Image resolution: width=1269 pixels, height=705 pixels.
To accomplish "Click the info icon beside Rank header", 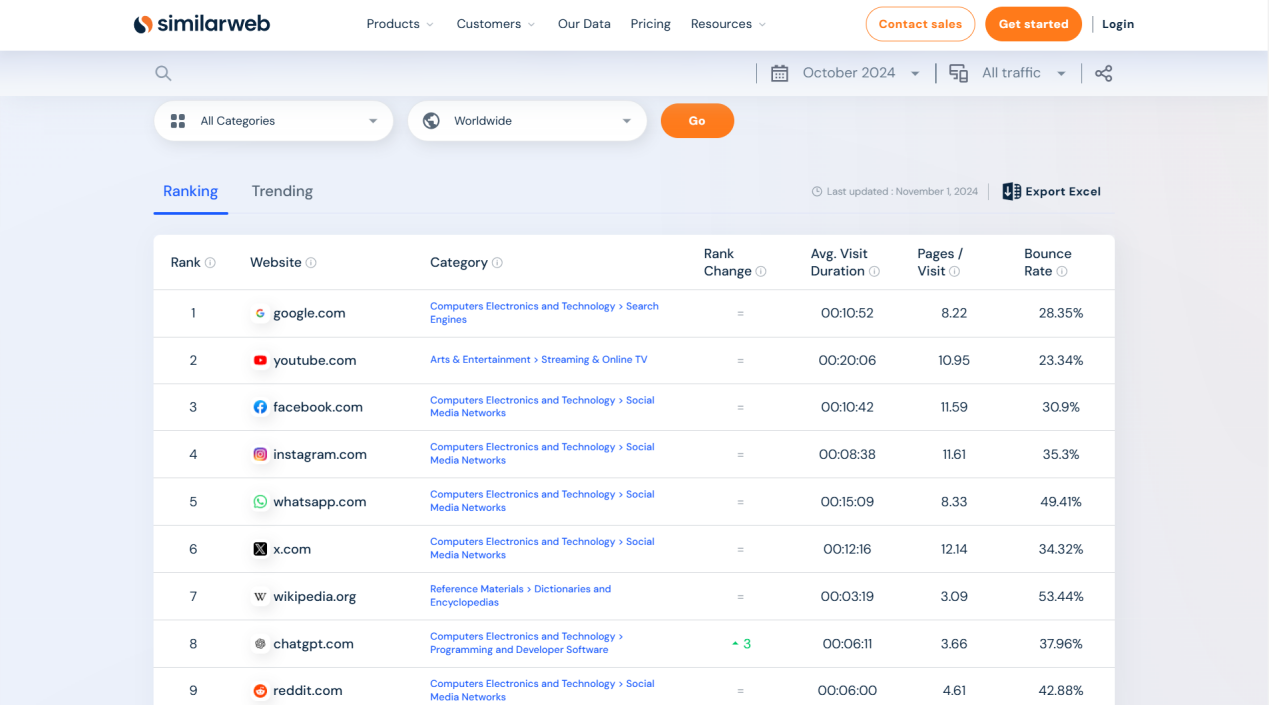I will [x=210, y=263].
